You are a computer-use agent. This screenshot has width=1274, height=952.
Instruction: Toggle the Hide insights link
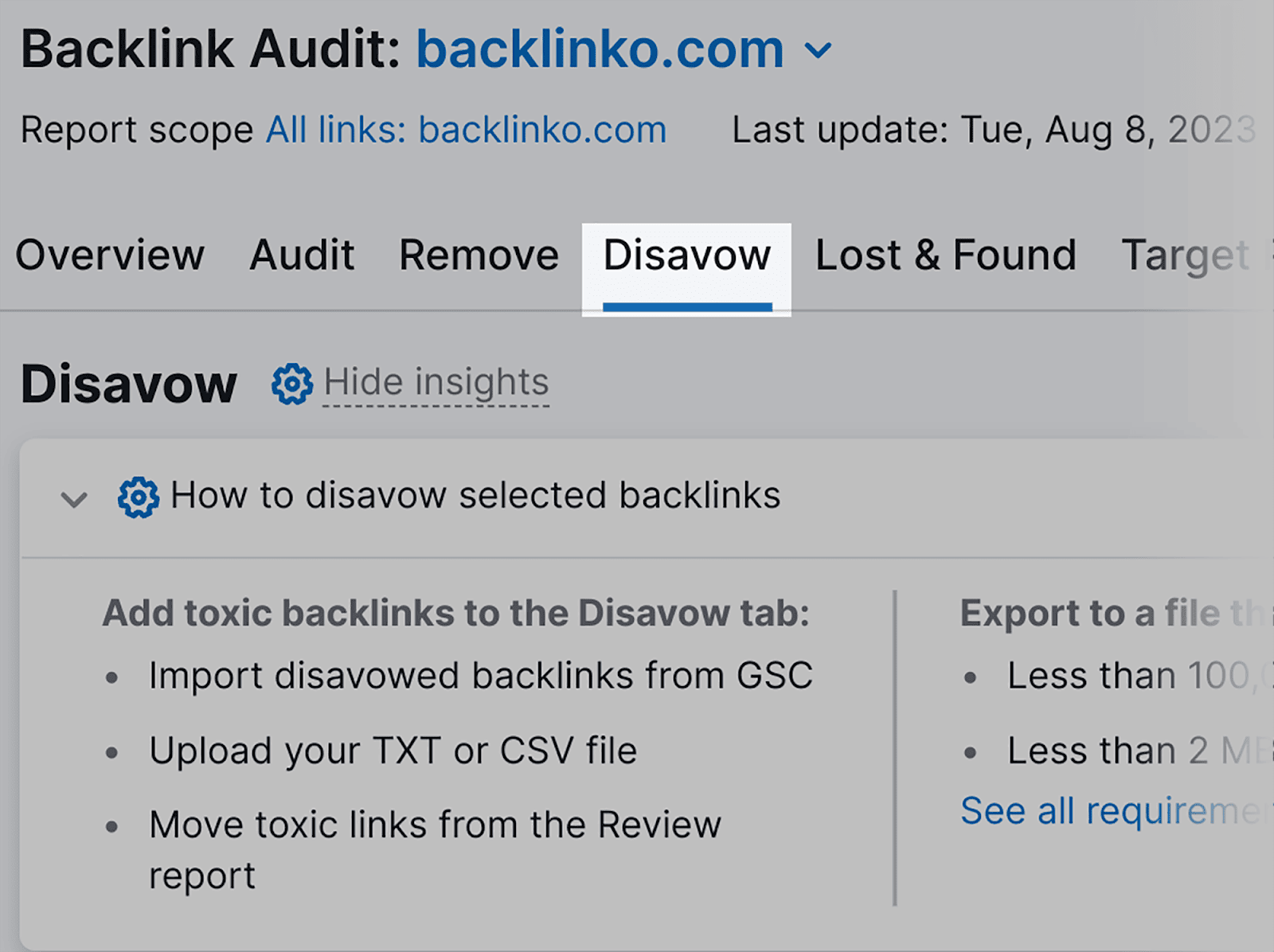(436, 383)
